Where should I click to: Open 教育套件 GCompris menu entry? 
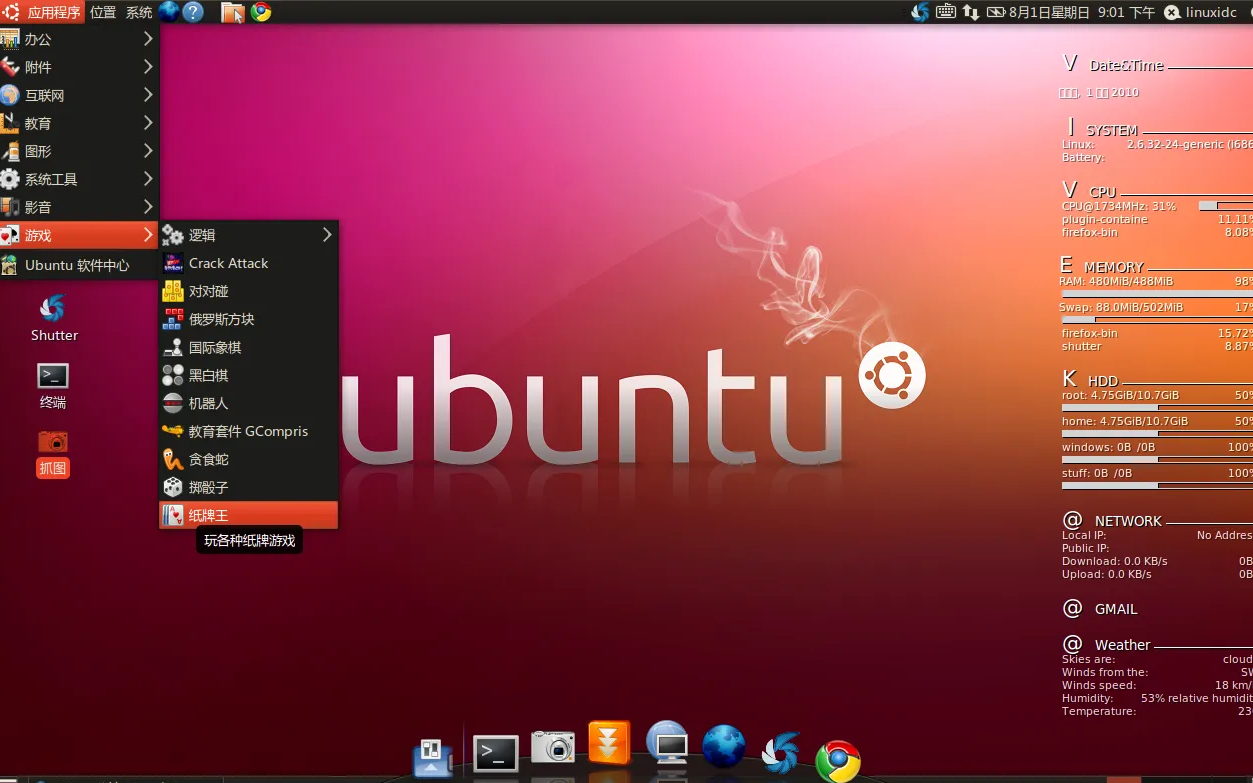(x=249, y=431)
